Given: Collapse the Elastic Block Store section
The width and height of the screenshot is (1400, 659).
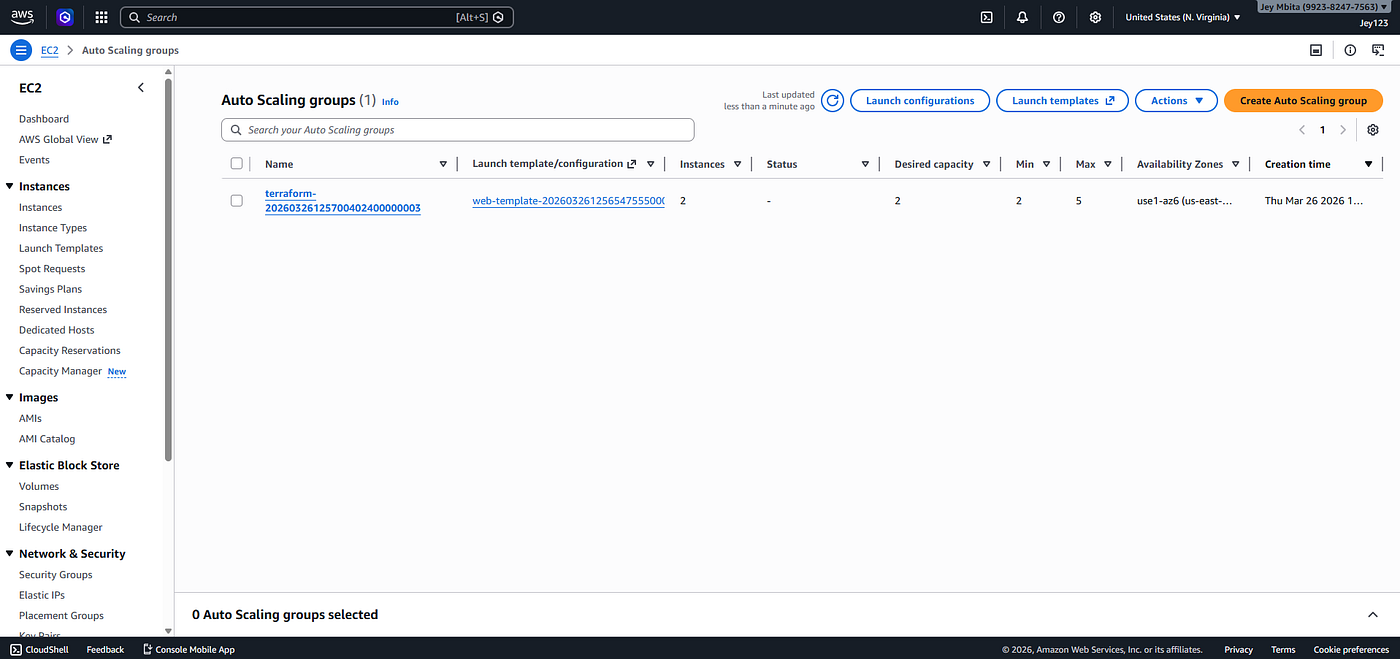Looking at the screenshot, I should [9, 465].
